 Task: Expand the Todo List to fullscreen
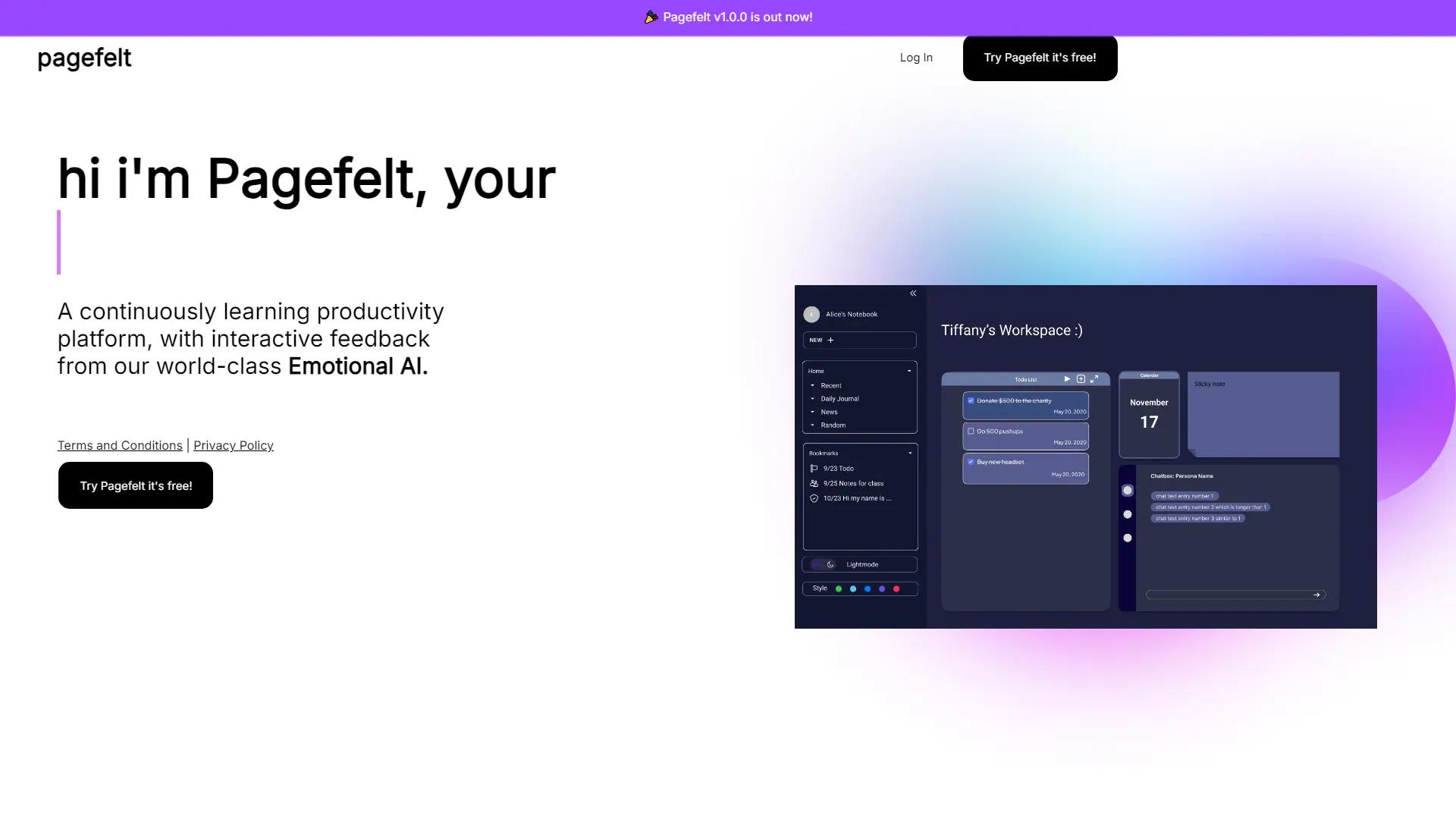[x=1094, y=379]
